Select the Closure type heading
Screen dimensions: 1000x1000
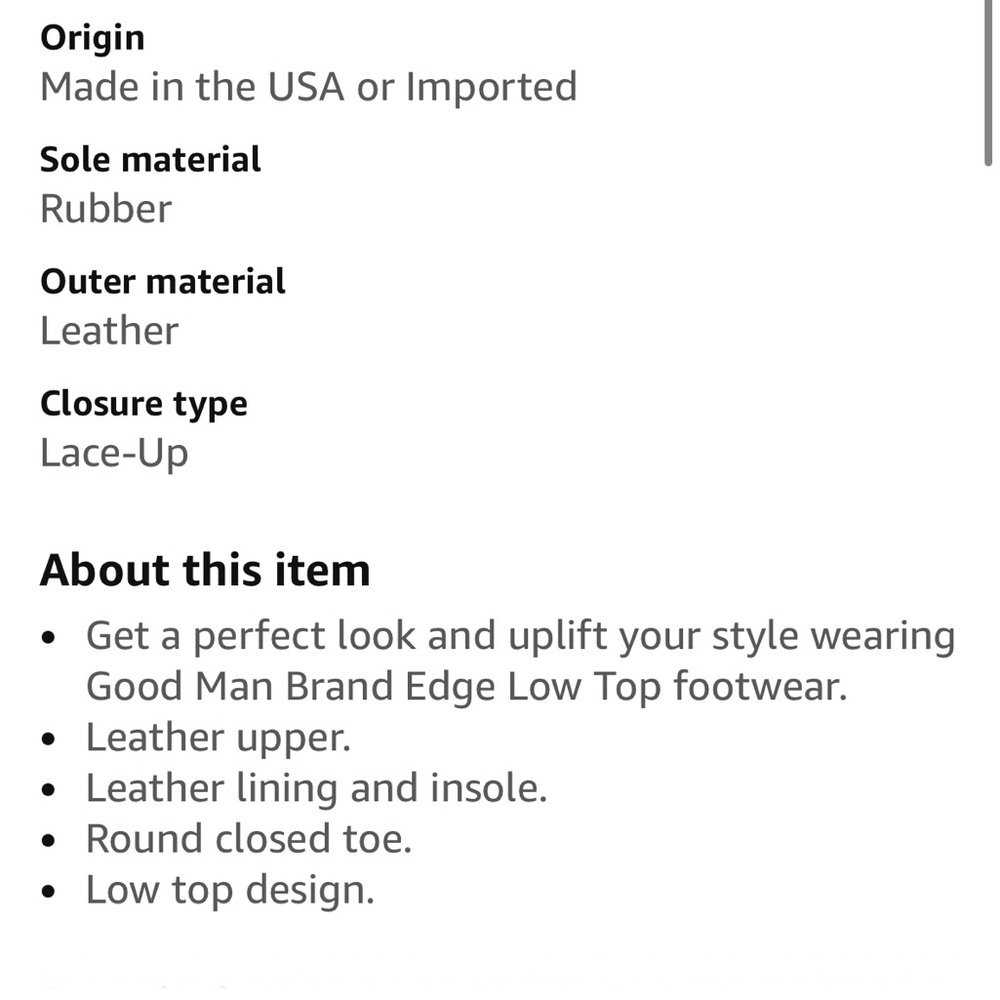(x=143, y=404)
